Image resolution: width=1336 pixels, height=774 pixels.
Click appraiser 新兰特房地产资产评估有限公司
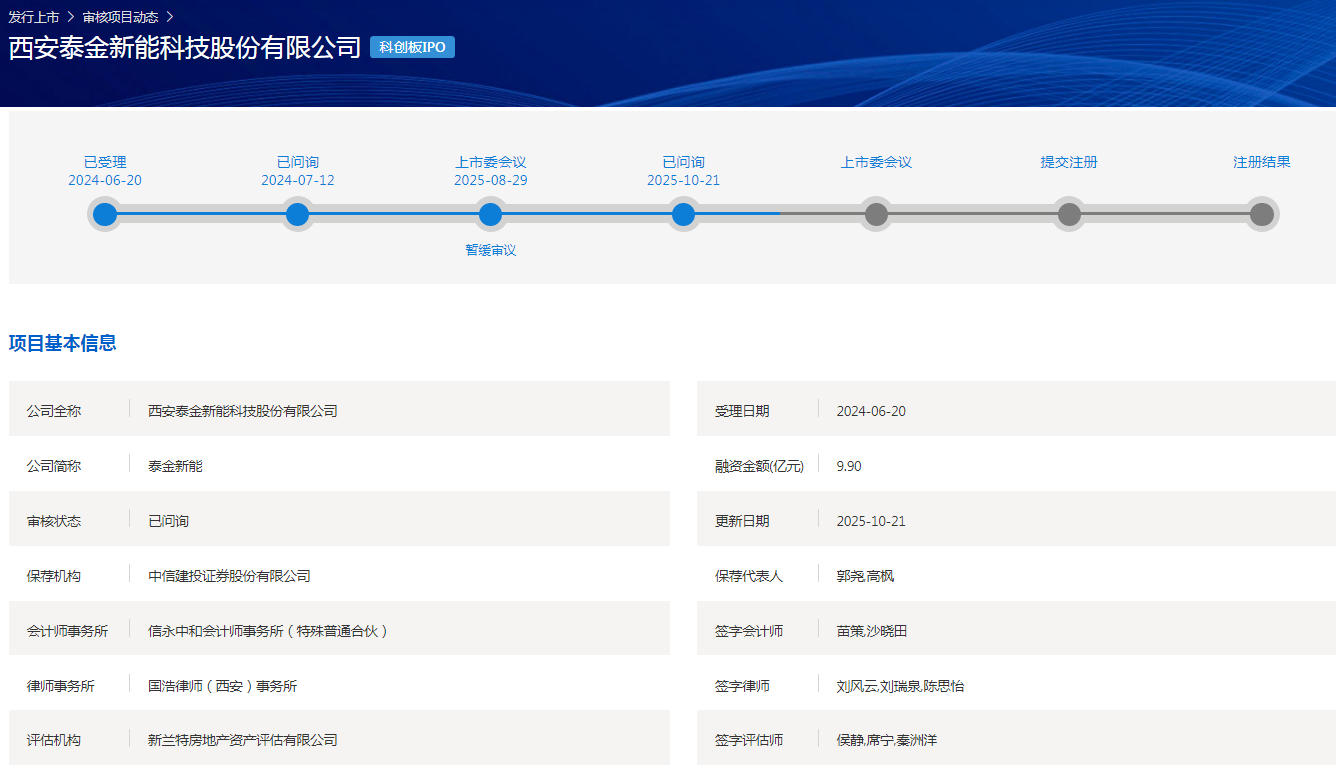click(242, 740)
